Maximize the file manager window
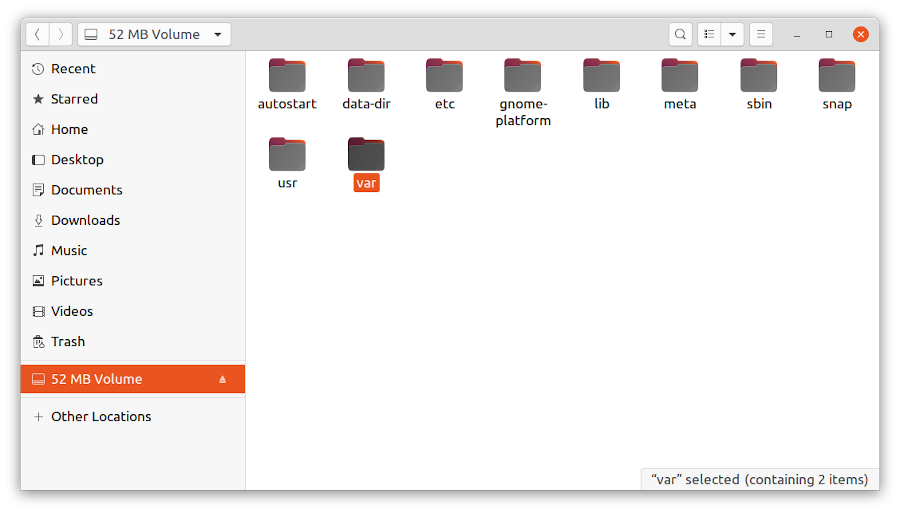900x513 pixels. [829, 34]
